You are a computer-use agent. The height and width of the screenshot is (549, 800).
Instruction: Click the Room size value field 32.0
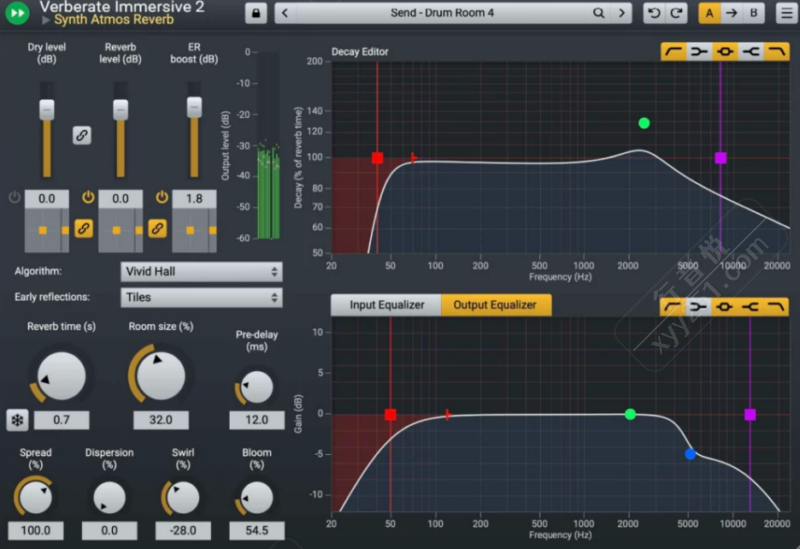[161, 420]
